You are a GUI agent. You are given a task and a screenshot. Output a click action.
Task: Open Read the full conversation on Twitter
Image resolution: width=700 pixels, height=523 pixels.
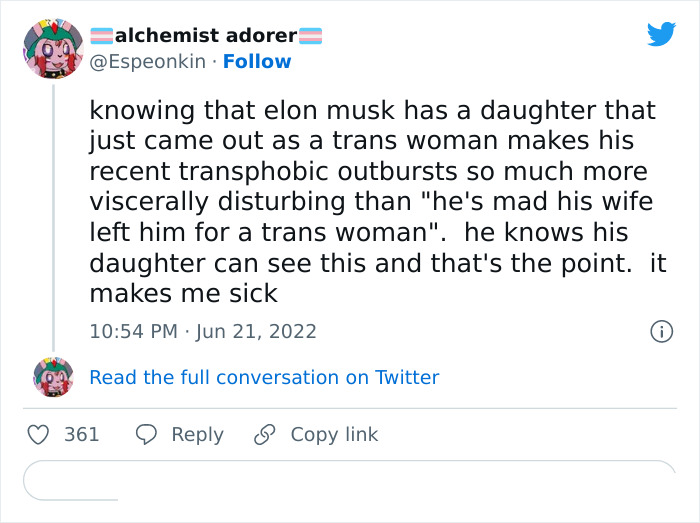(264, 377)
